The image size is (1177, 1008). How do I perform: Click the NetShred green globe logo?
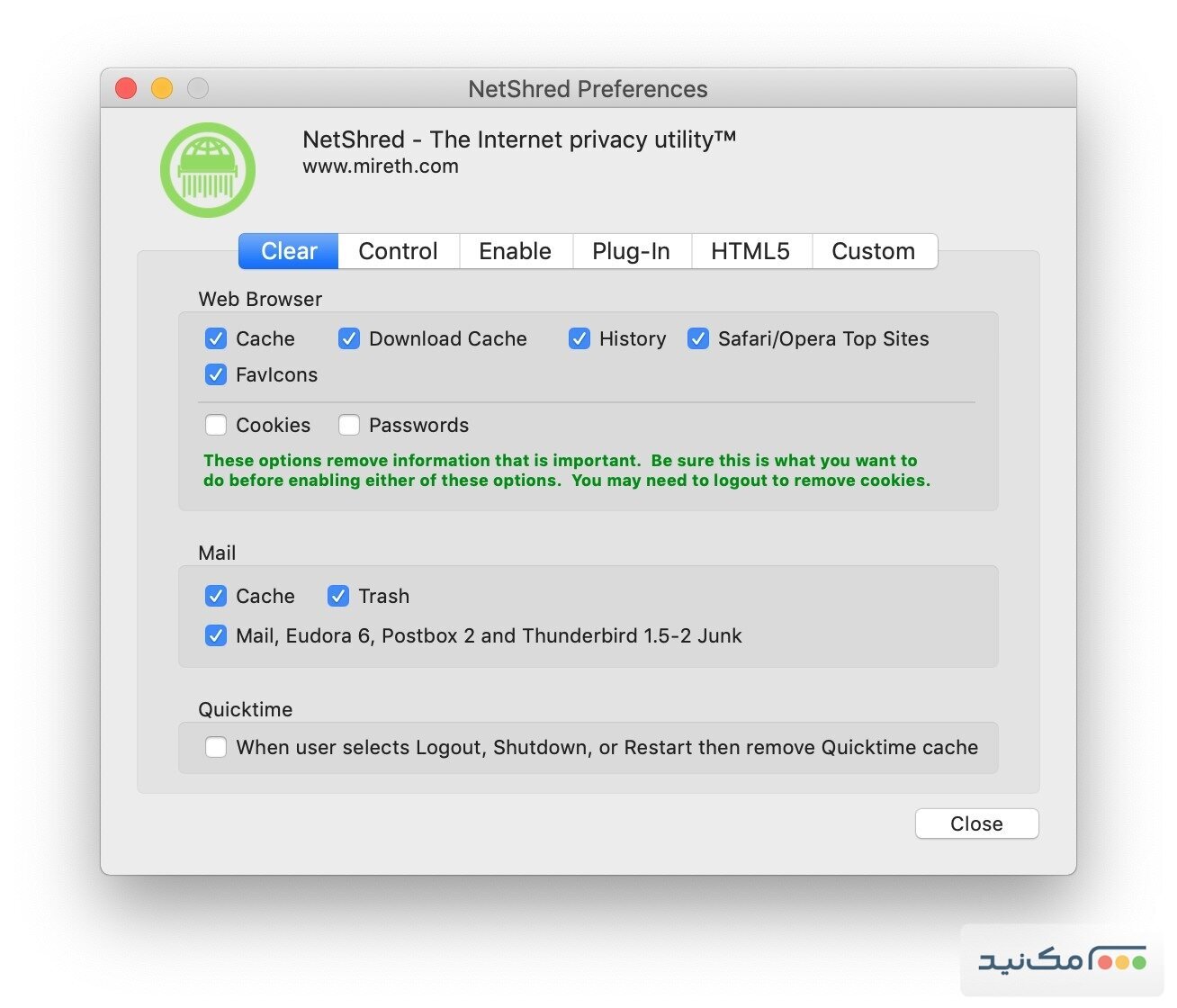[208, 170]
